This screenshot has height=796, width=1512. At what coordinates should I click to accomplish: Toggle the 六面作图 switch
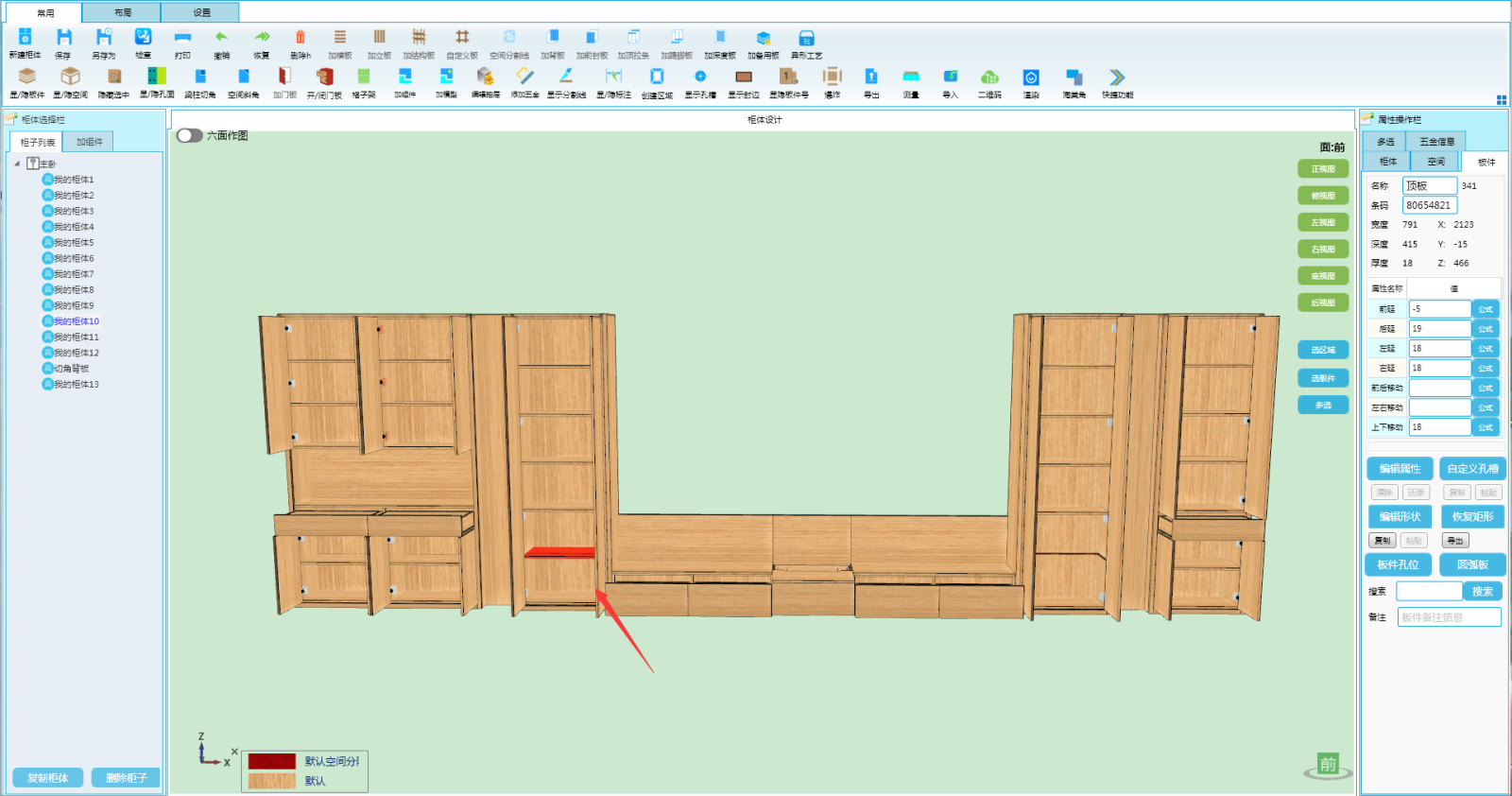coord(190,135)
